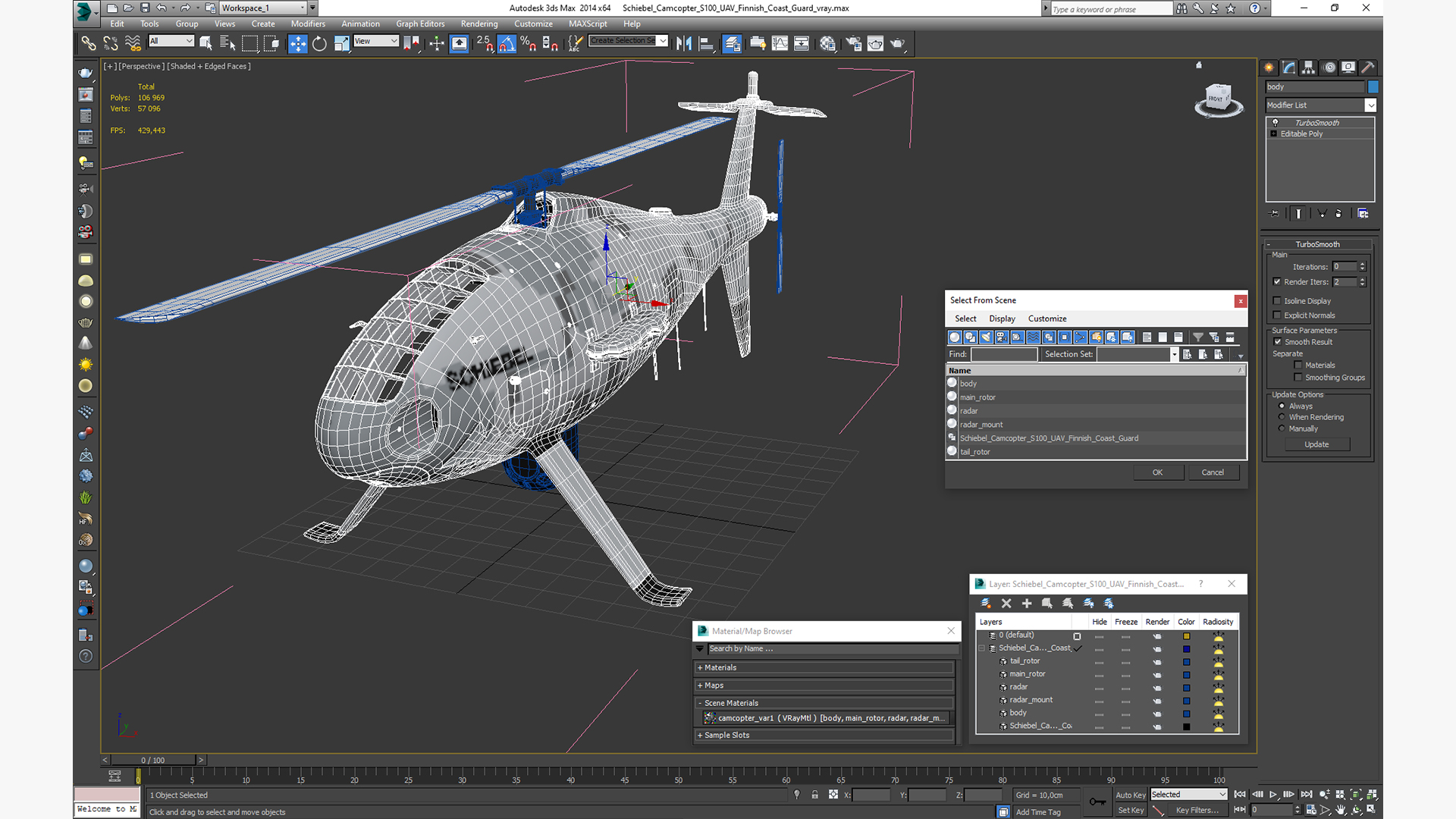
Task: Open the Key Filters dialog button
Action: (1197, 810)
